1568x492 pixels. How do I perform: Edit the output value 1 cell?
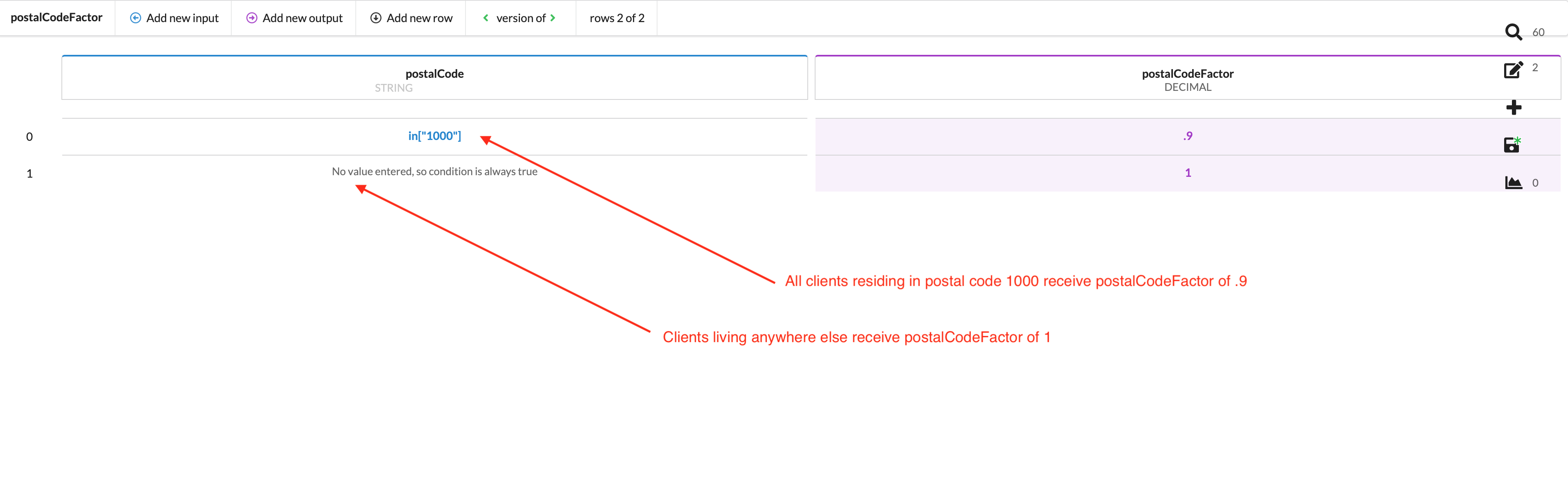1187,173
